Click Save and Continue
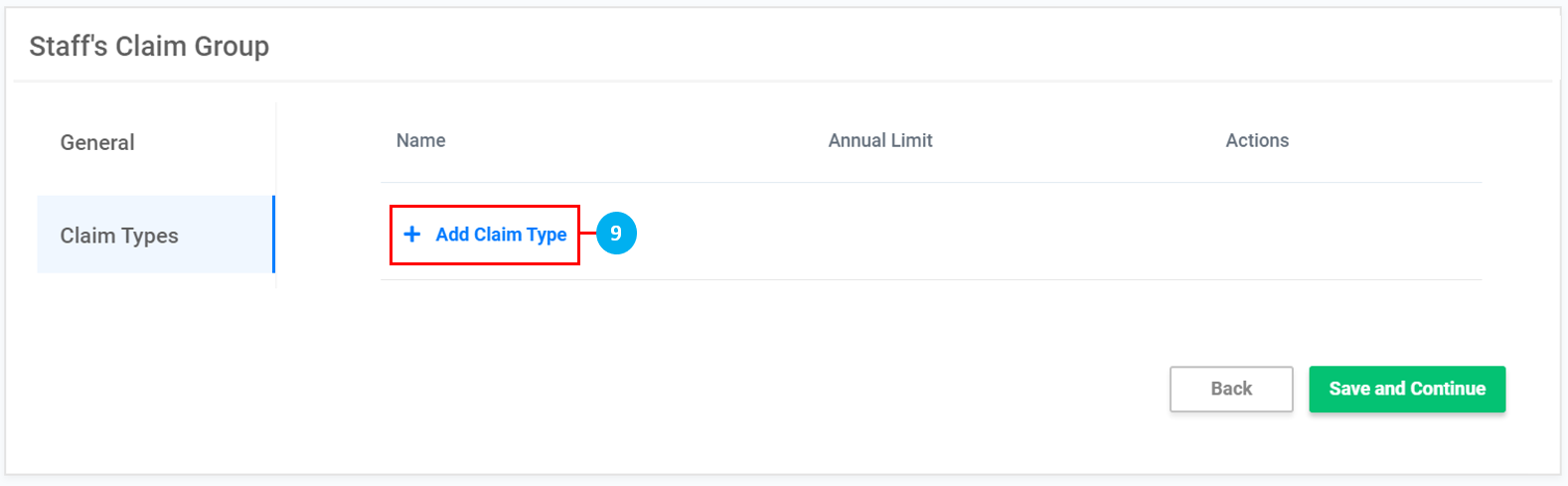The width and height of the screenshot is (1568, 486). 1407,389
